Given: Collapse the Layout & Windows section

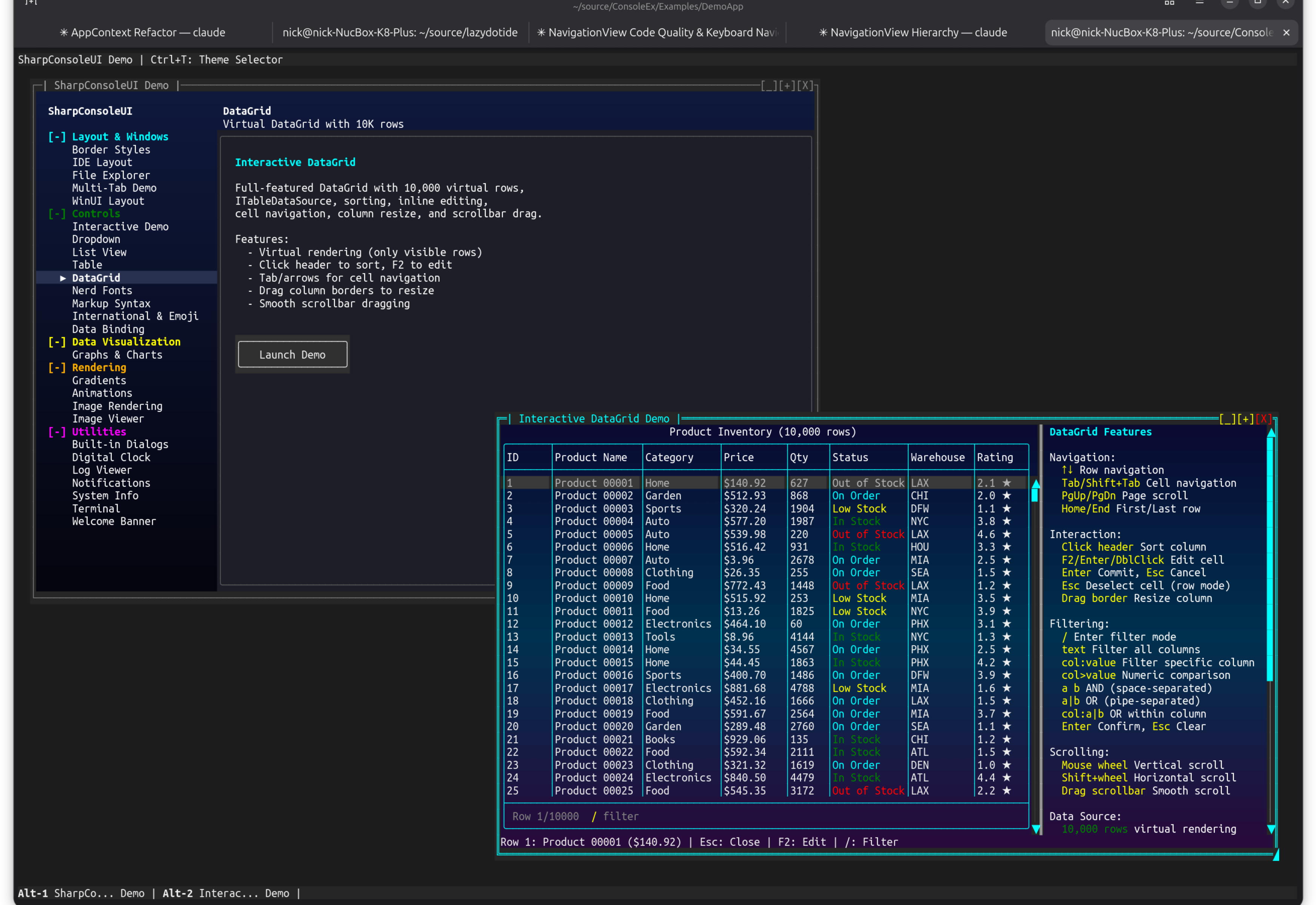Looking at the screenshot, I should point(57,137).
